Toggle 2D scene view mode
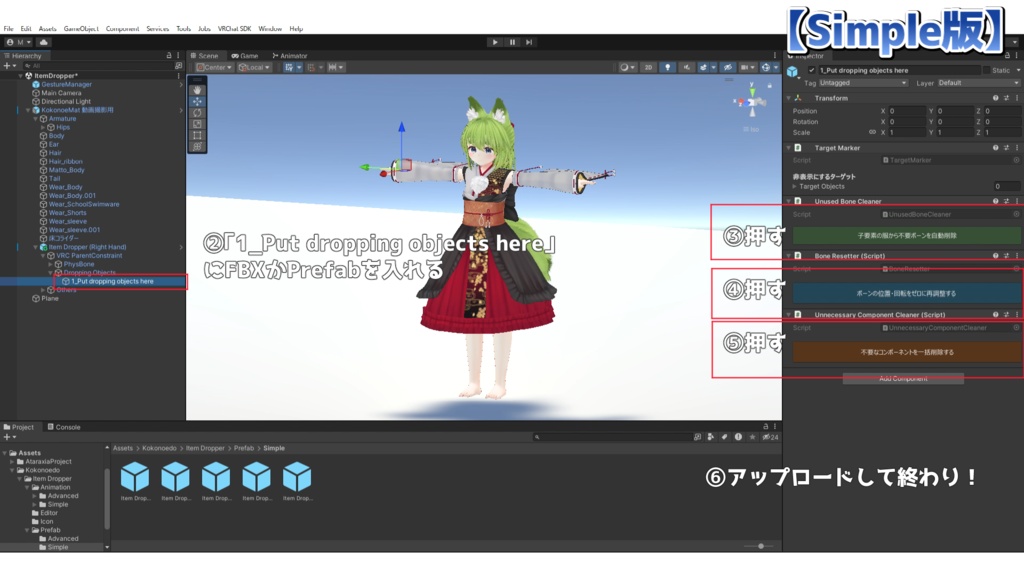 point(648,67)
